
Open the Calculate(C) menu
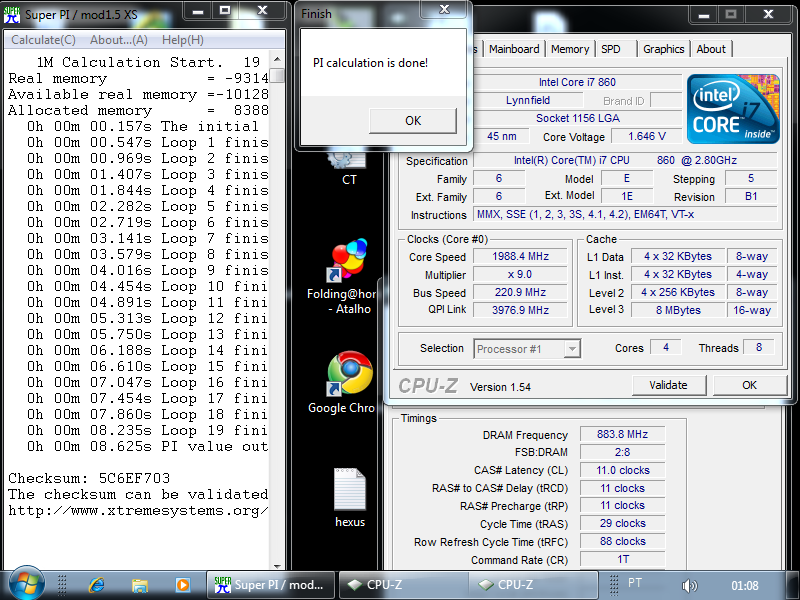coord(43,40)
